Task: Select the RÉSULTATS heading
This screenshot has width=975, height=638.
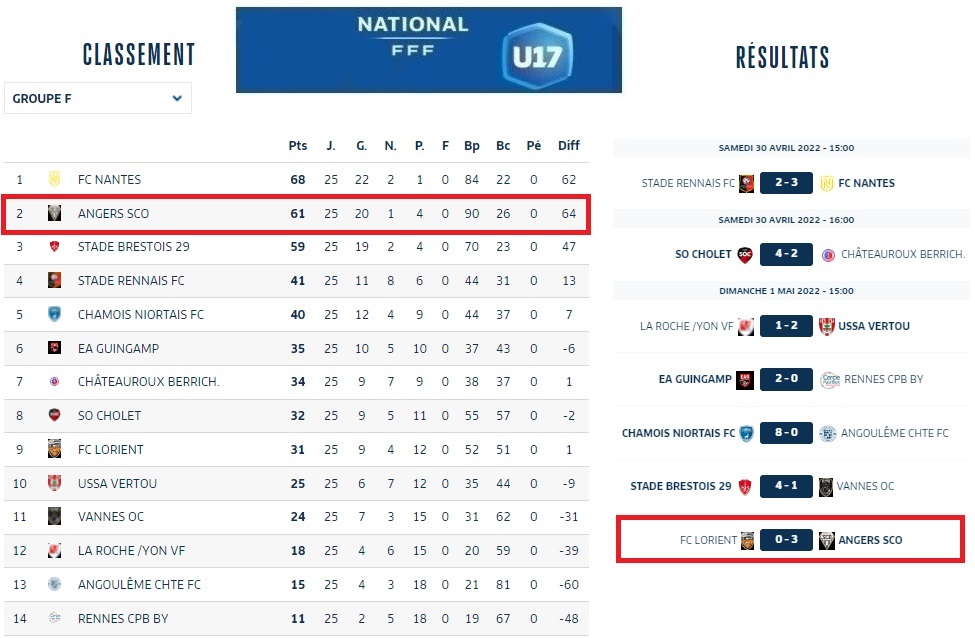Action: click(x=782, y=57)
